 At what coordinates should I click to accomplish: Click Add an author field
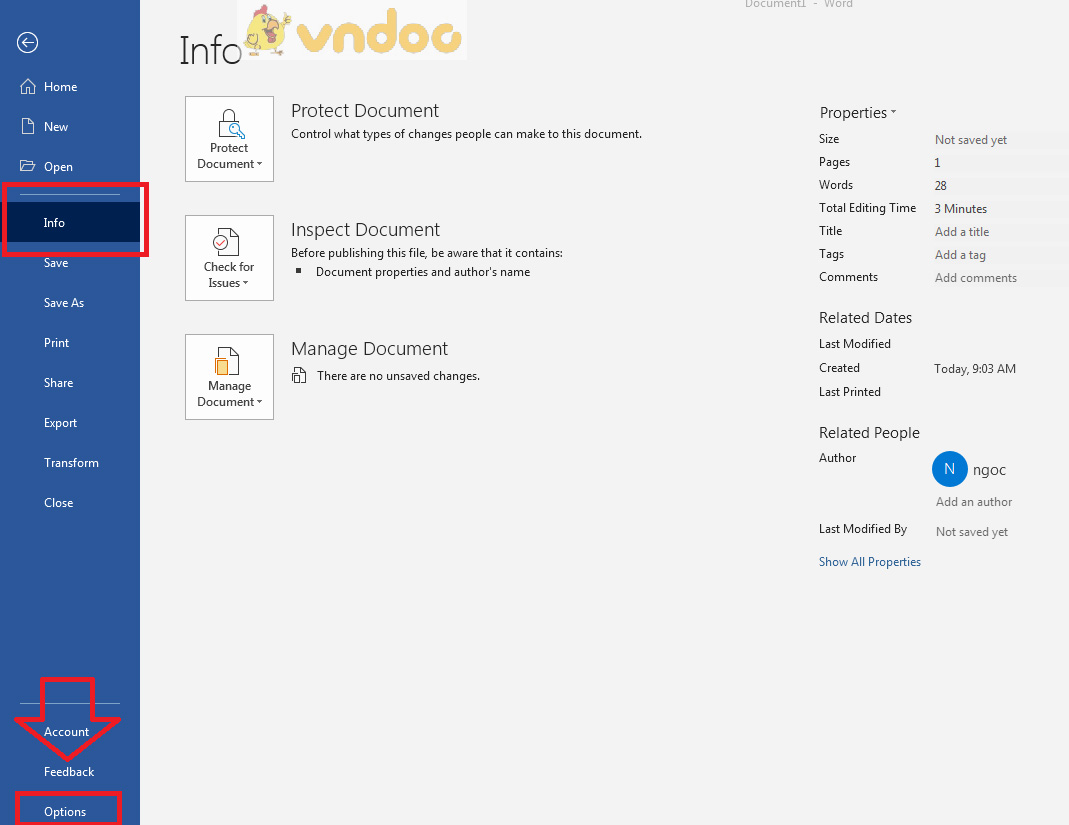click(973, 502)
